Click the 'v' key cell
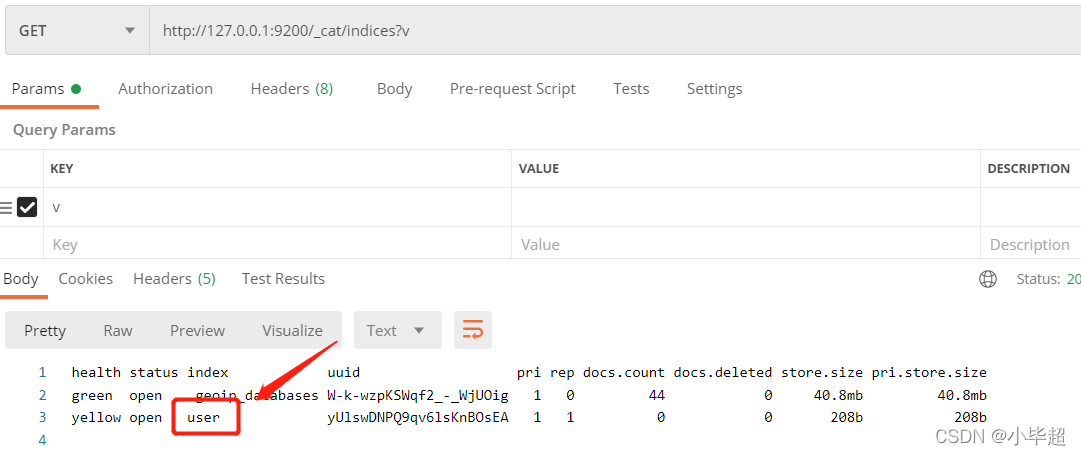This screenshot has height=455, width=1081. tap(277, 207)
